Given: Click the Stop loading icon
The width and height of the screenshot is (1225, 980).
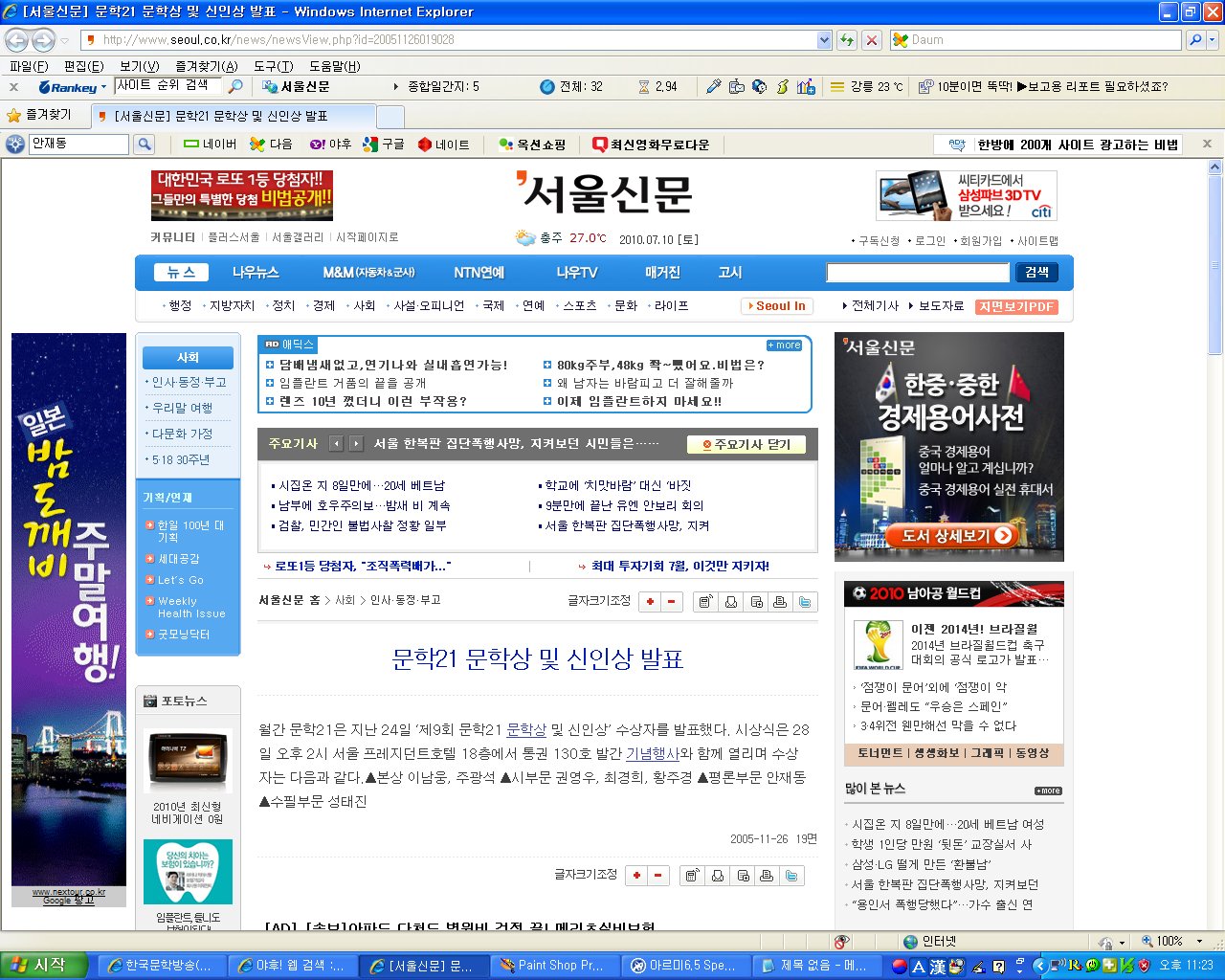Looking at the screenshot, I should click(872, 40).
